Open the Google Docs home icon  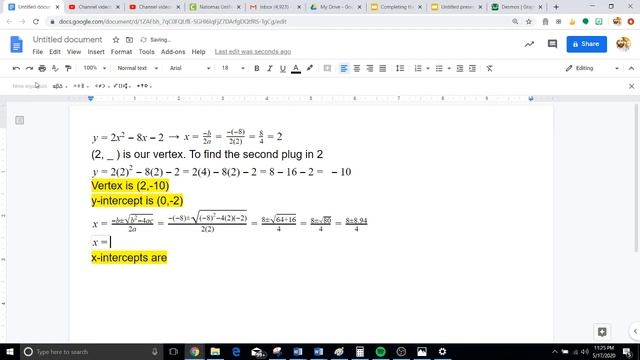click(16, 44)
